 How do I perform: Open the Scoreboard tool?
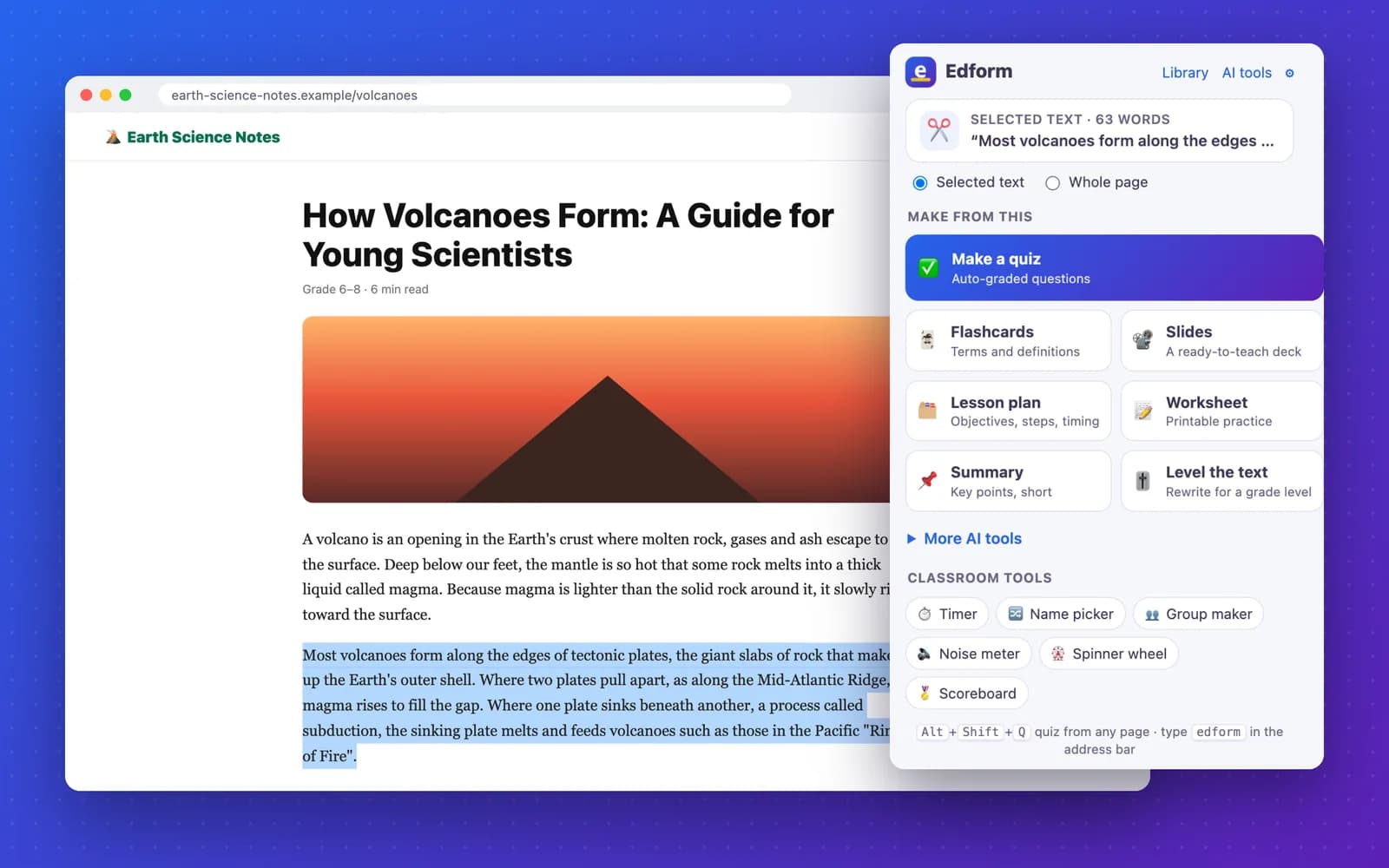tap(967, 694)
